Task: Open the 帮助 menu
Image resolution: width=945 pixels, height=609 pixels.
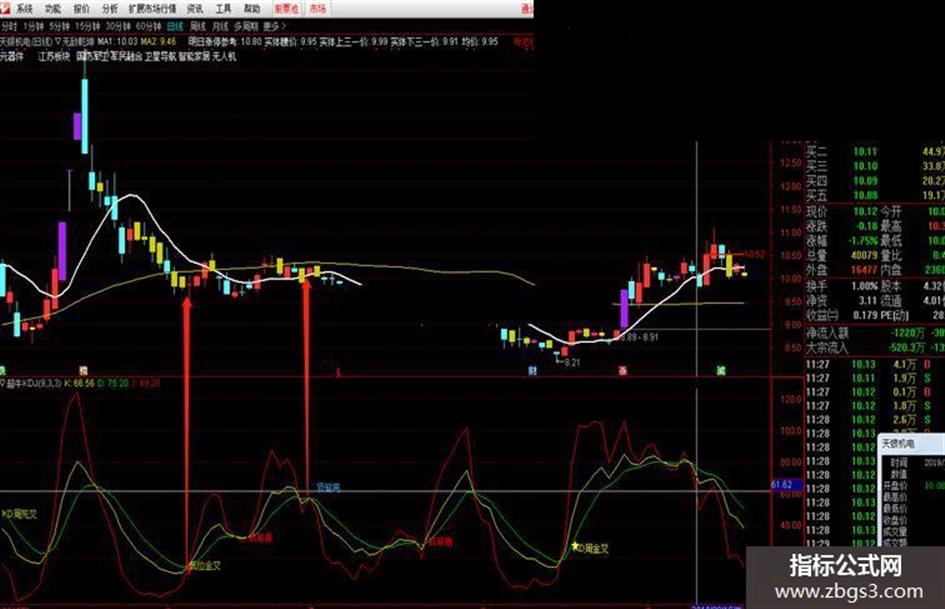Action: (x=252, y=8)
